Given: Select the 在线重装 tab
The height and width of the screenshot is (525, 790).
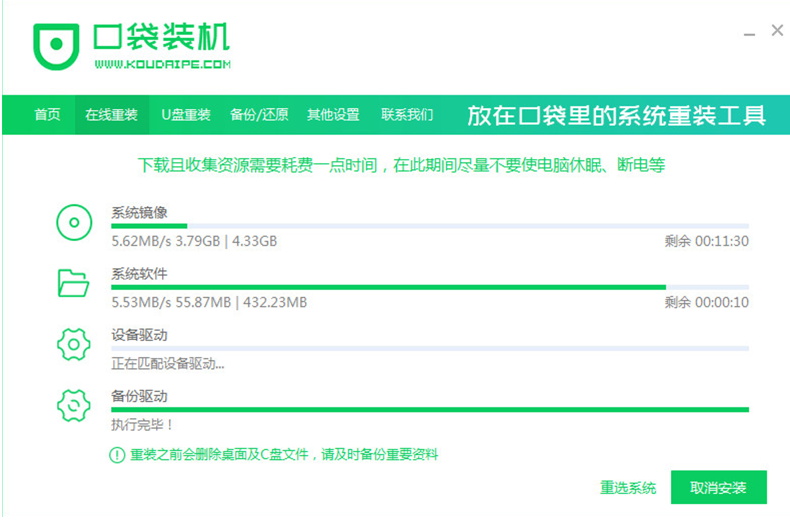Looking at the screenshot, I should [111, 115].
